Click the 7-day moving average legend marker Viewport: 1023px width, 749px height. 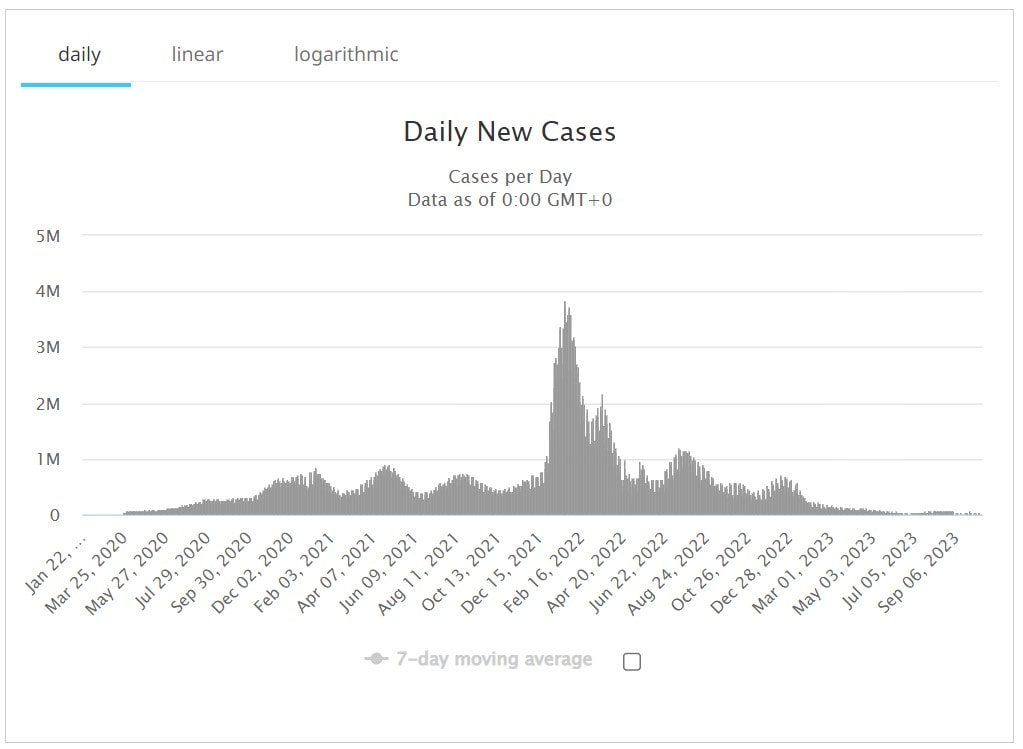pyautogui.click(x=373, y=659)
